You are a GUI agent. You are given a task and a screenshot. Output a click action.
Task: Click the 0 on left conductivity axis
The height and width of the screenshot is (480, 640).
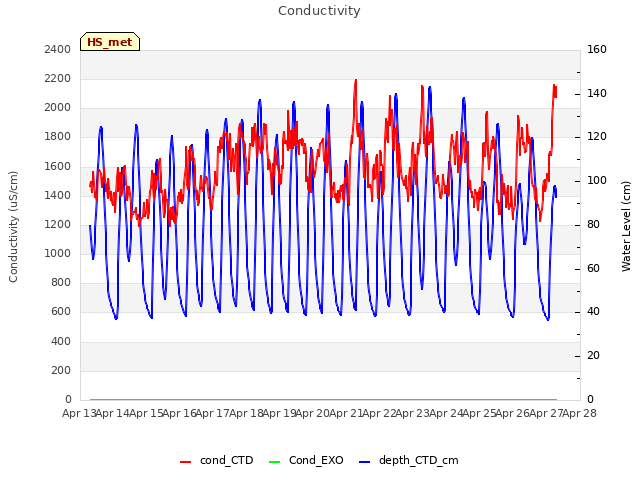[68, 400]
